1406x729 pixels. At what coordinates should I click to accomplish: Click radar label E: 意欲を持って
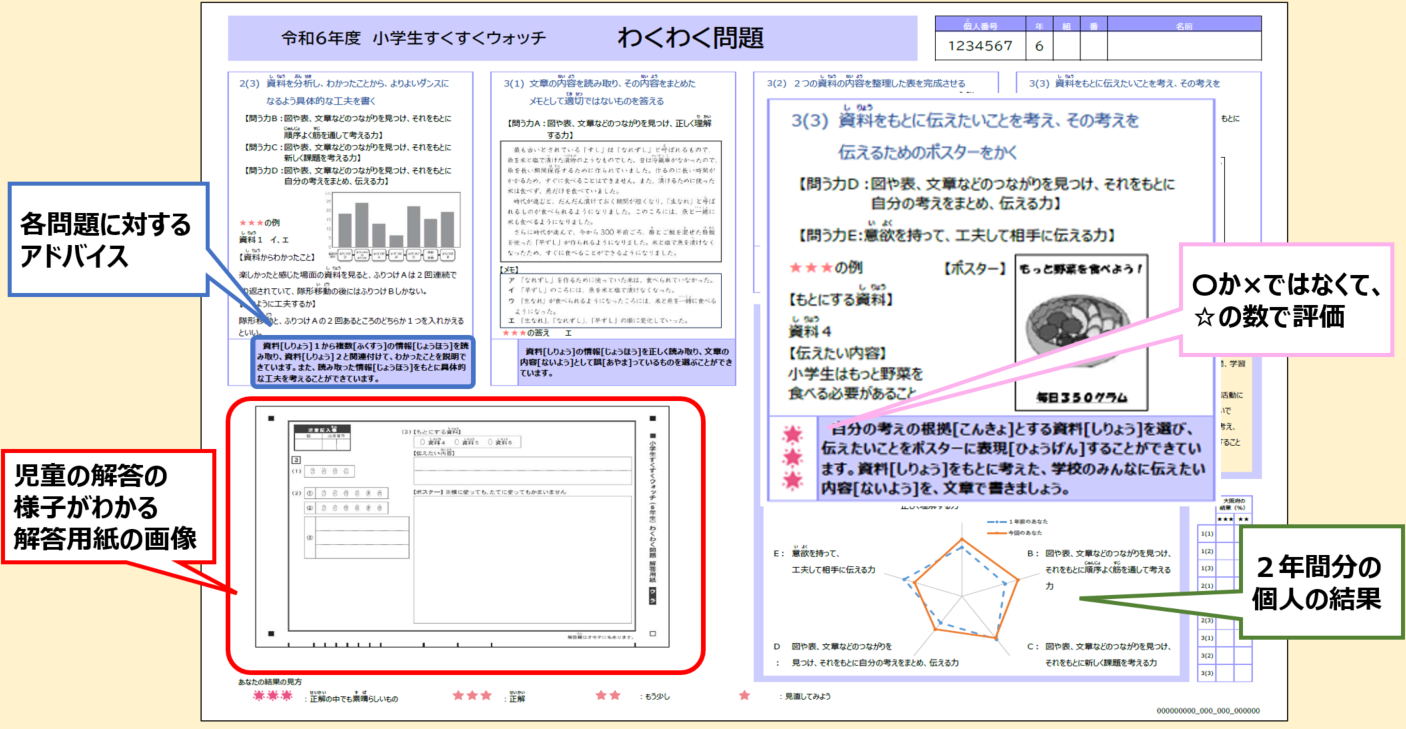[825, 560]
